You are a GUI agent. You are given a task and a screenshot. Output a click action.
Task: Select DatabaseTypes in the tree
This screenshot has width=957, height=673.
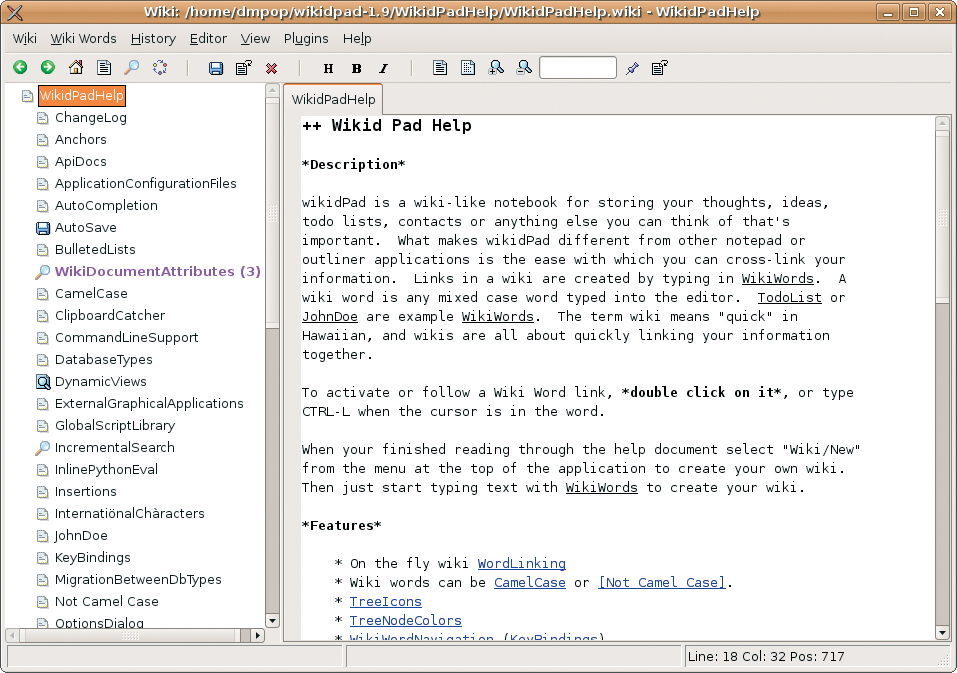tap(104, 359)
